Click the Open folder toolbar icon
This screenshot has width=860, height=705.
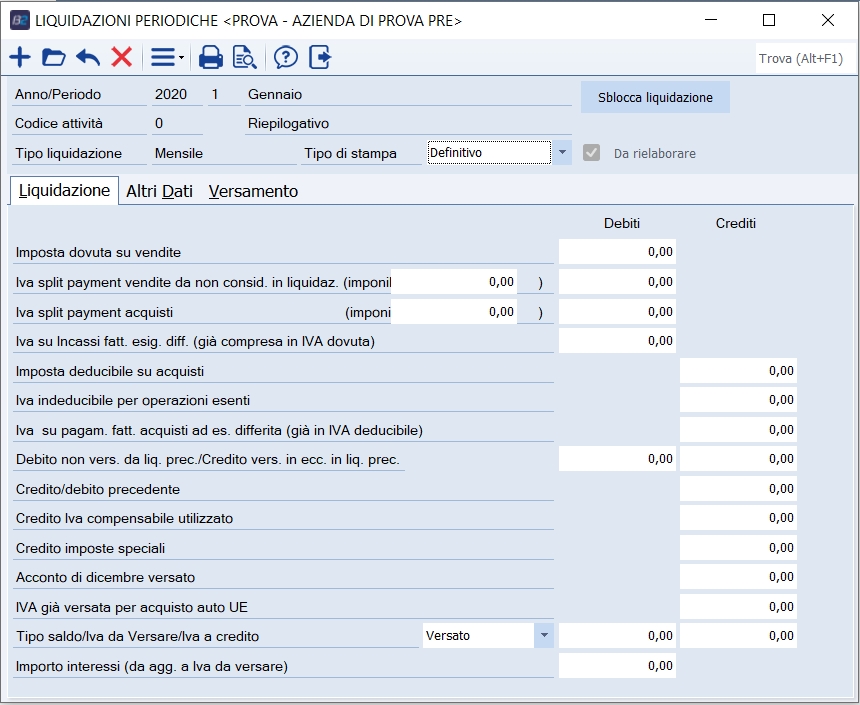[54, 58]
